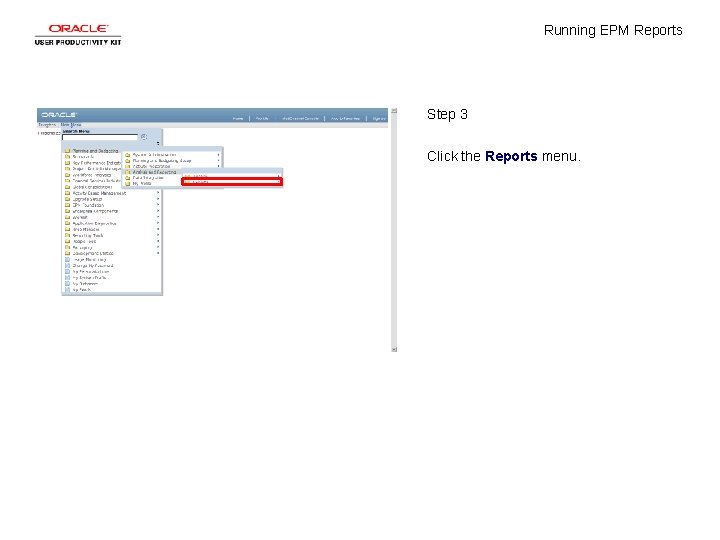Open the Activity Preparation submenu folder
The height and width of the screenshot is (540, 720).
[x=152, y=167]
